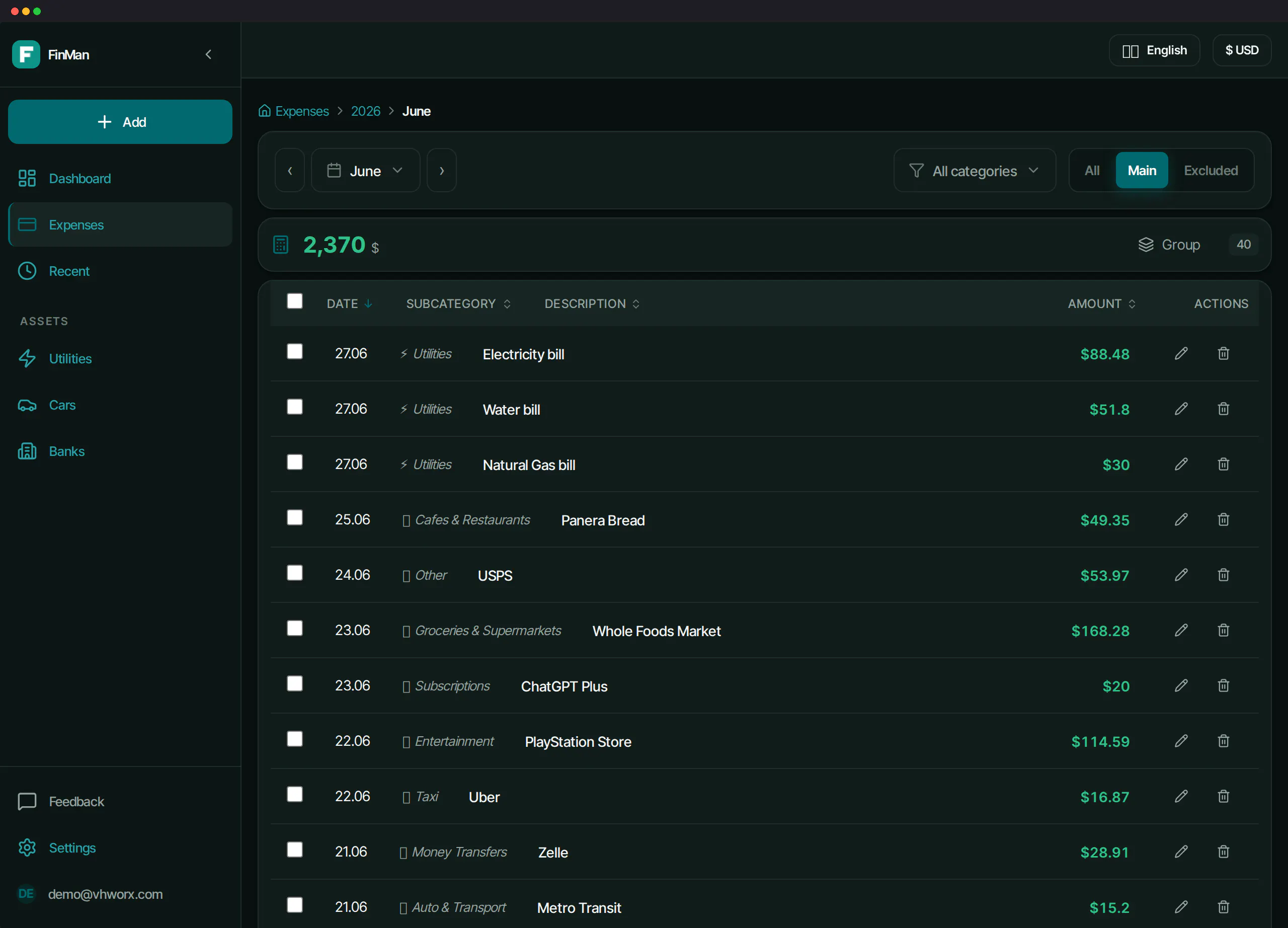Delete the Whole Foods Market expense
The image size is (1288, 928).
pos(1223,630)
